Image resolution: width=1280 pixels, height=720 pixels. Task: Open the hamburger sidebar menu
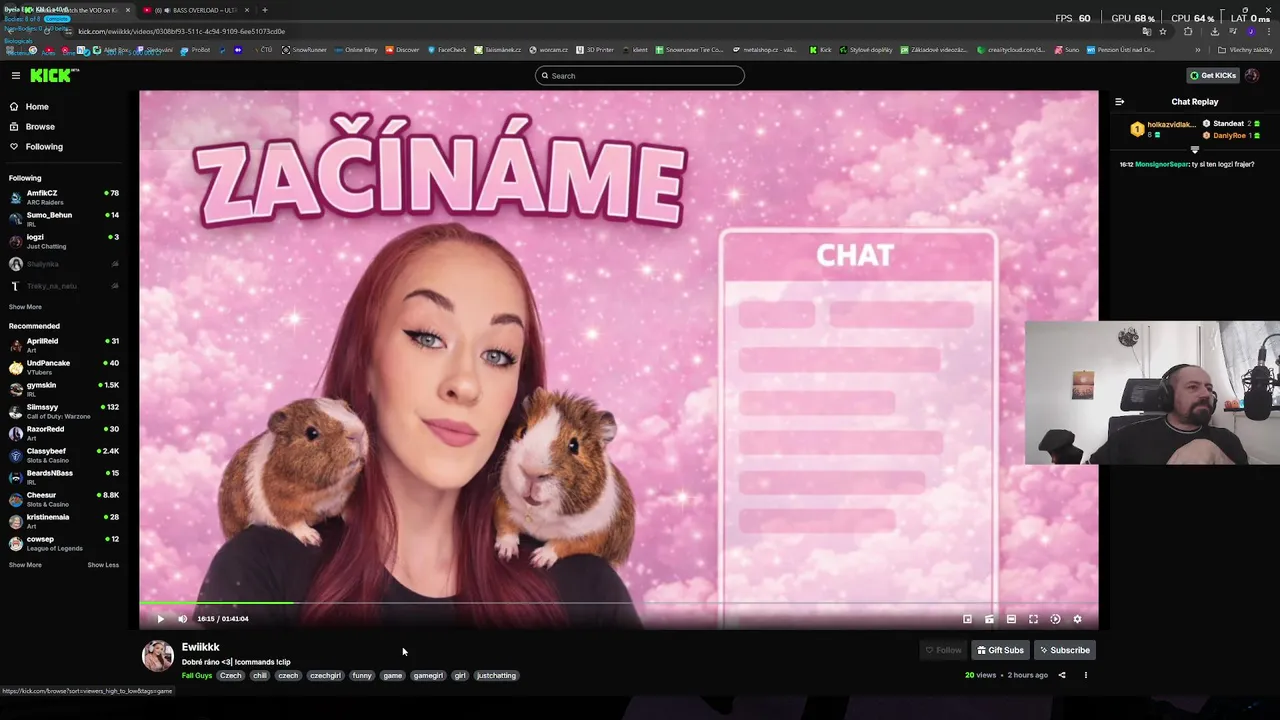(x=15, y=75)
